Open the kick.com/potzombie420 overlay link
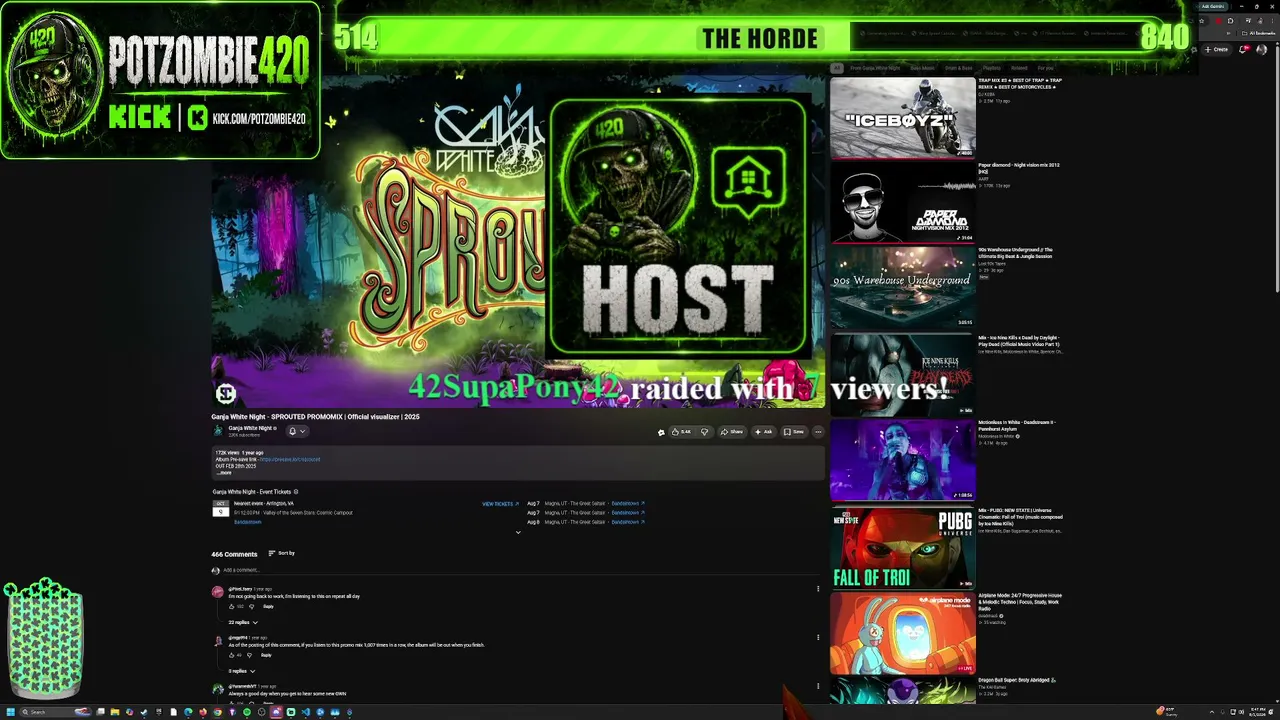The height and width of the screenshot is (720, 1280). [258, 119]
